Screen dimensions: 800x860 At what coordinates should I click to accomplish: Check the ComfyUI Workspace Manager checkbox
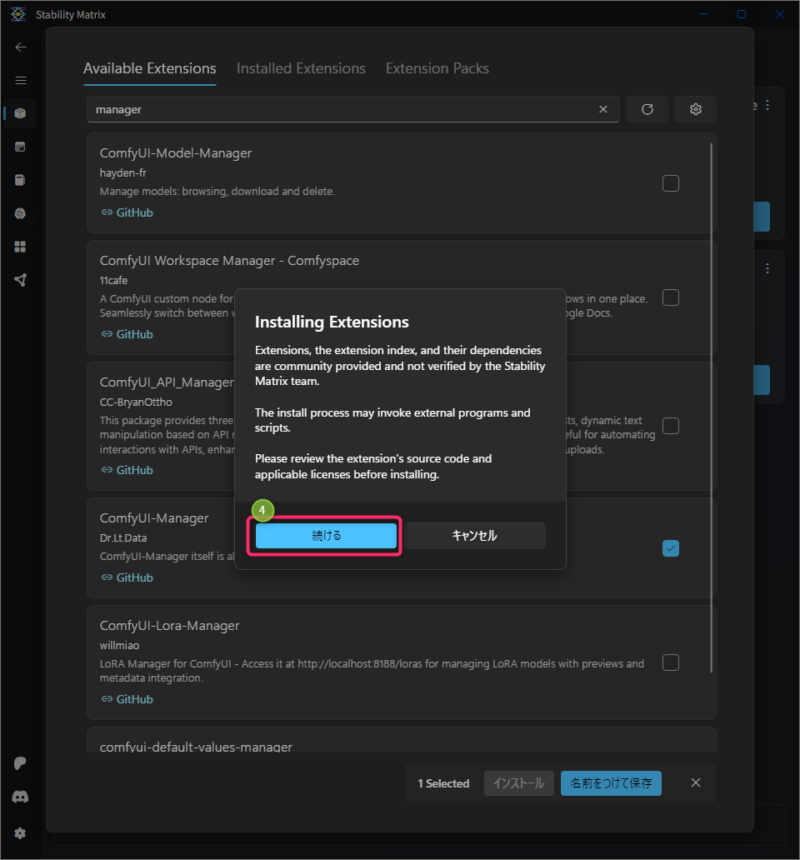670,297
